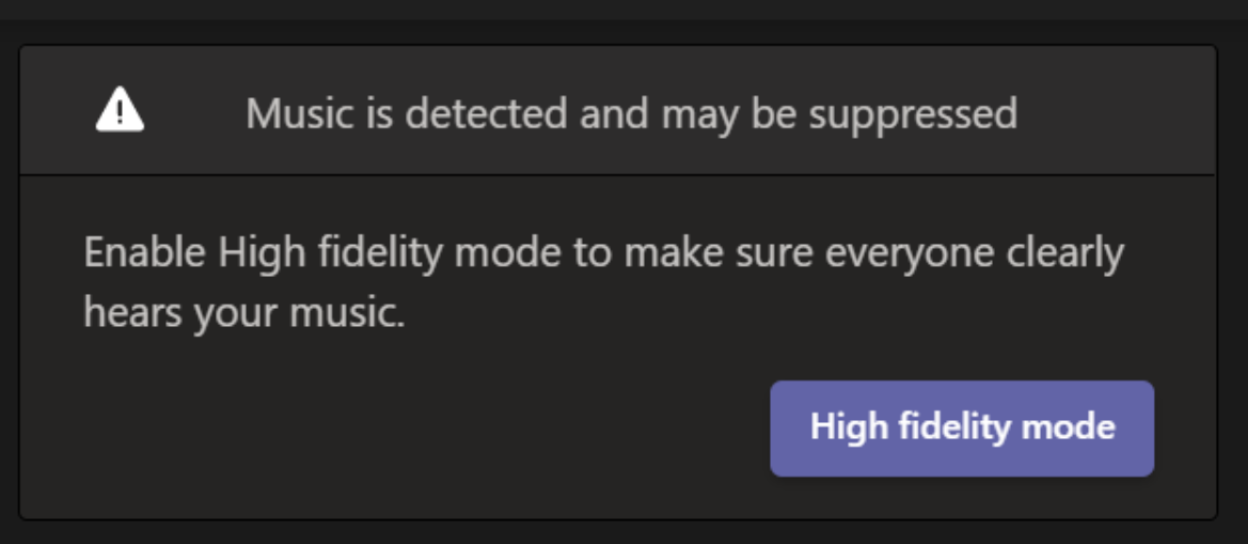Image resolution: width=1248 pixels, height=544 pixels.
Task: Activate the purple High fidelity button
Action: pos(962,428)
